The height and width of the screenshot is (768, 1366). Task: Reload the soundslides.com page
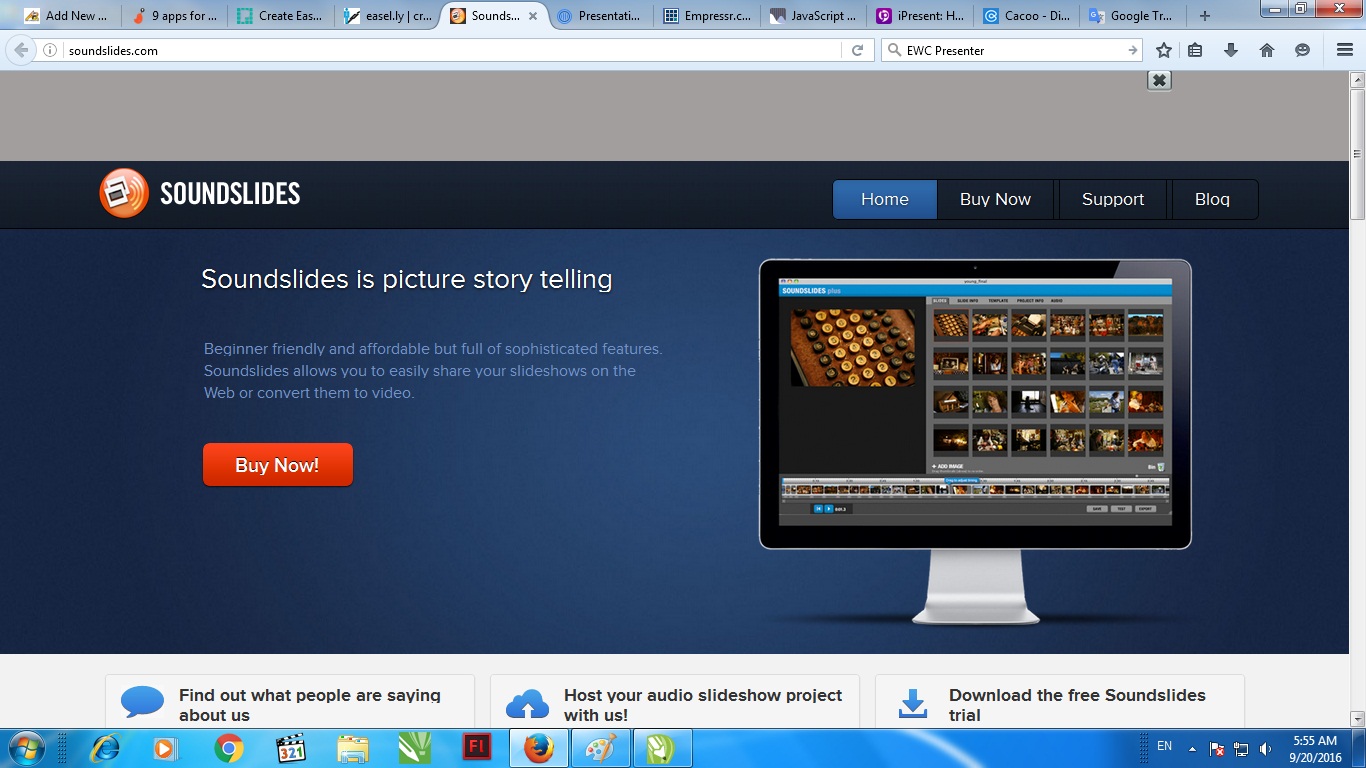pos(857,50)
